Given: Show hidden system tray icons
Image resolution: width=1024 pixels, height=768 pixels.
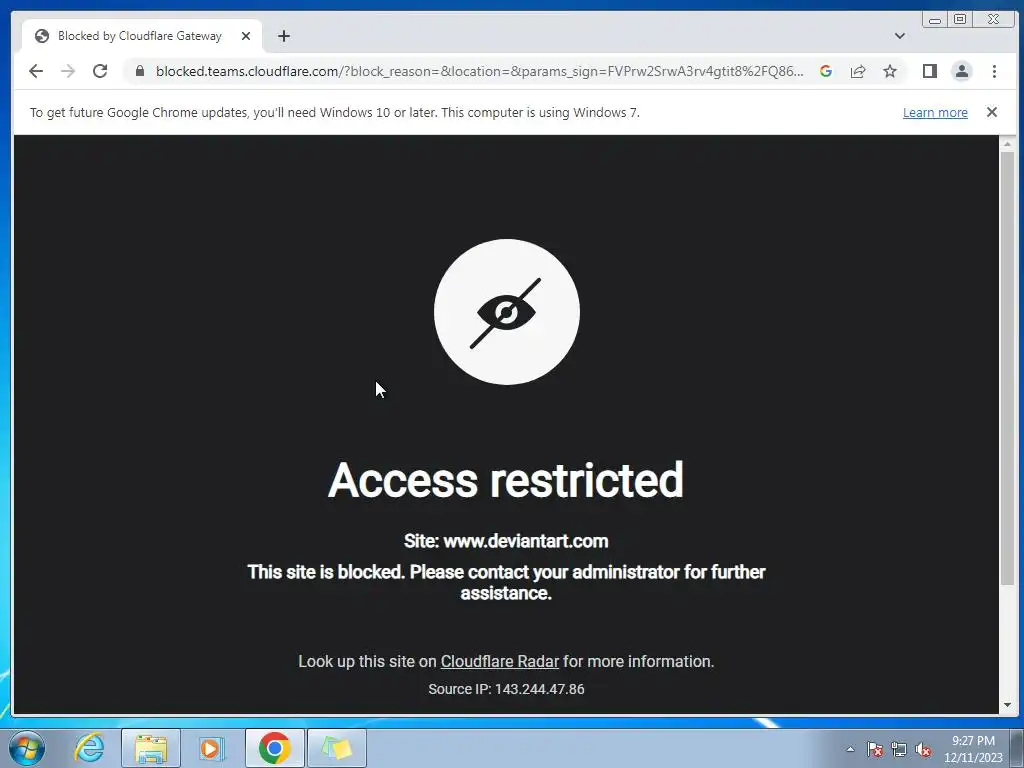Looking at the screenshot, I should coord(850,749).
